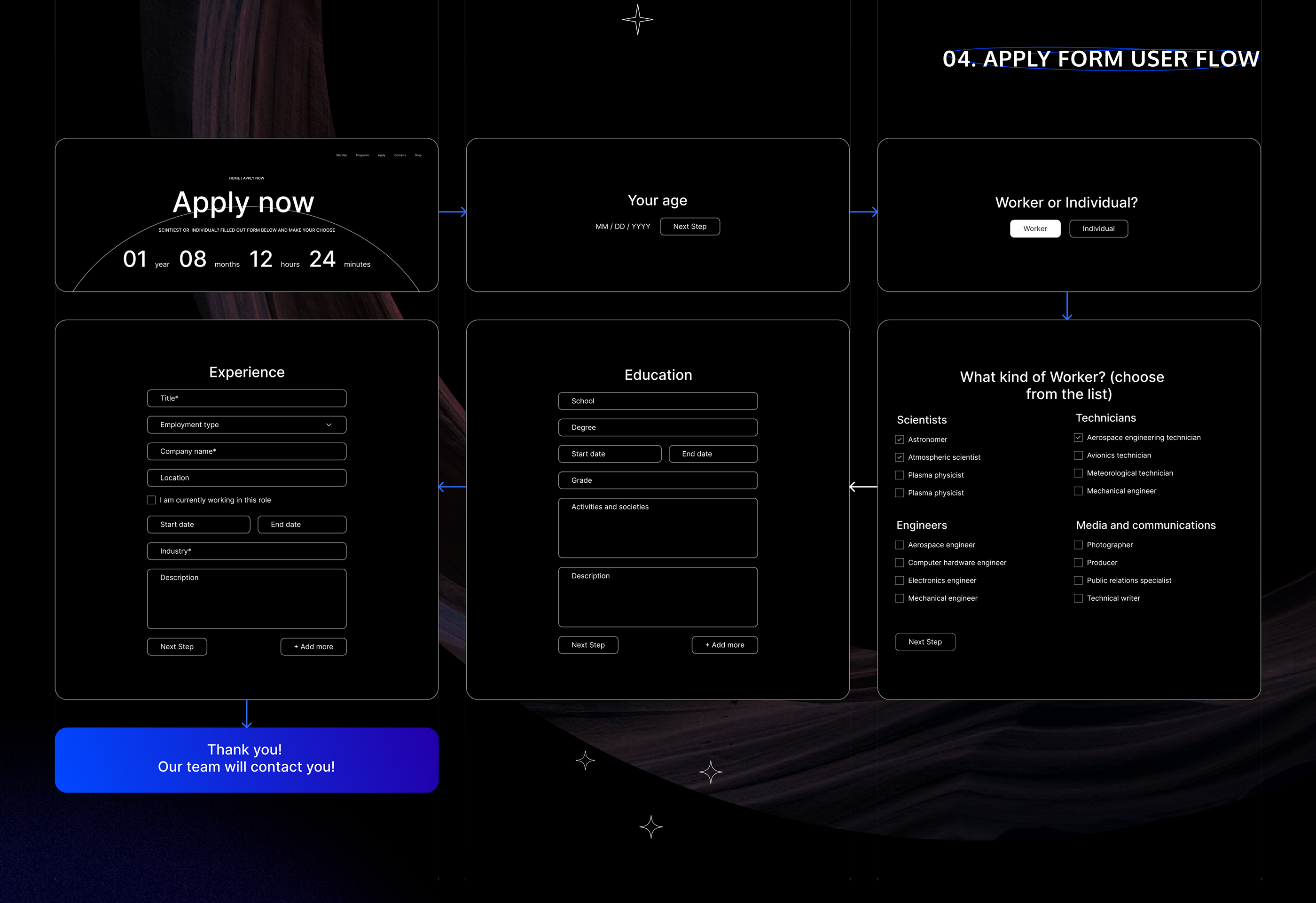Enable 'I am currently working in this role'
This screenshot has height=903, width=1316.
coord(151,500)
